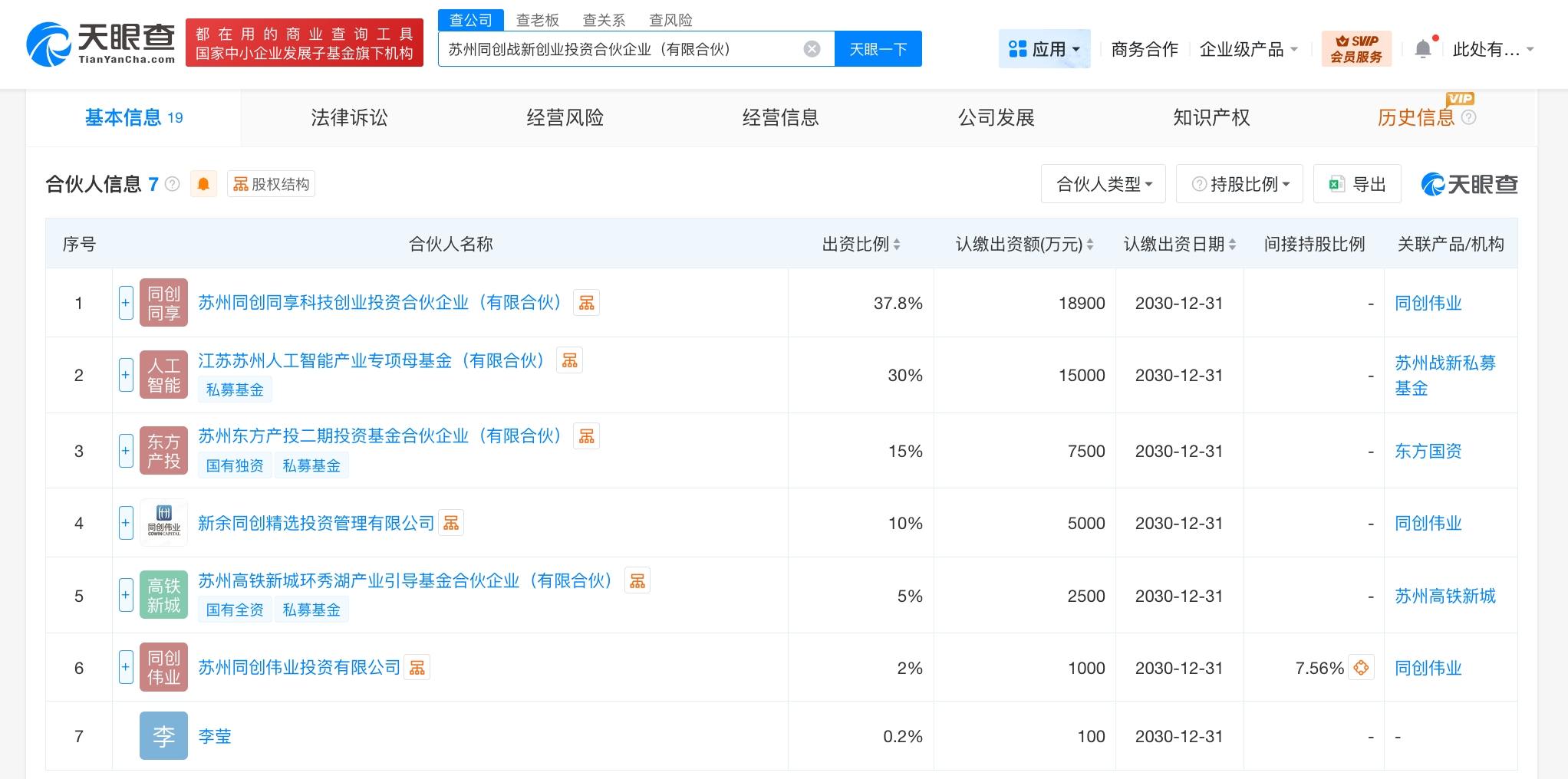Screen dimensions: 1568x779
Task: Click the 同创同享 company logo thumbnail
Action: pyautogui.click(x=163, y=303)
